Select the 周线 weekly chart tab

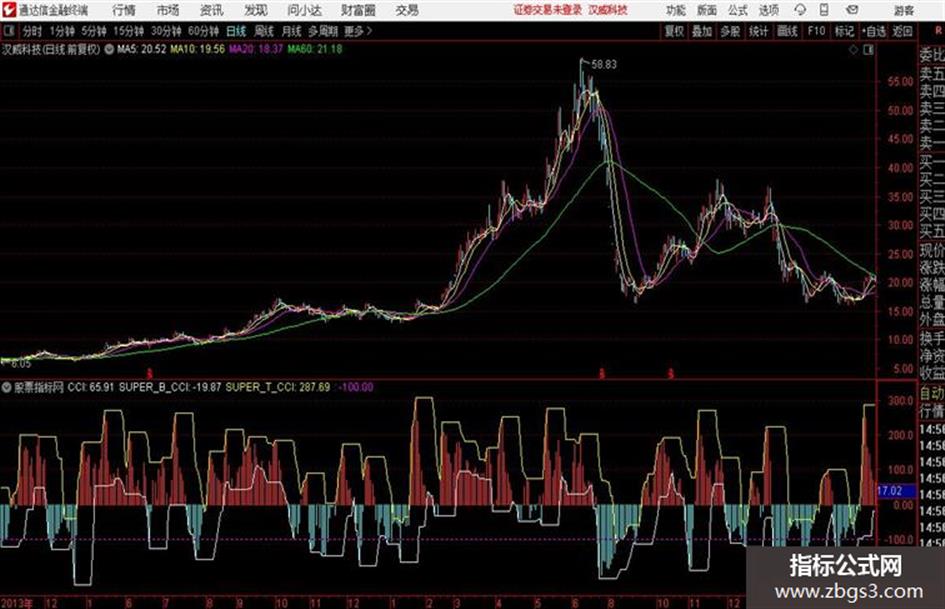pos(263,31)
